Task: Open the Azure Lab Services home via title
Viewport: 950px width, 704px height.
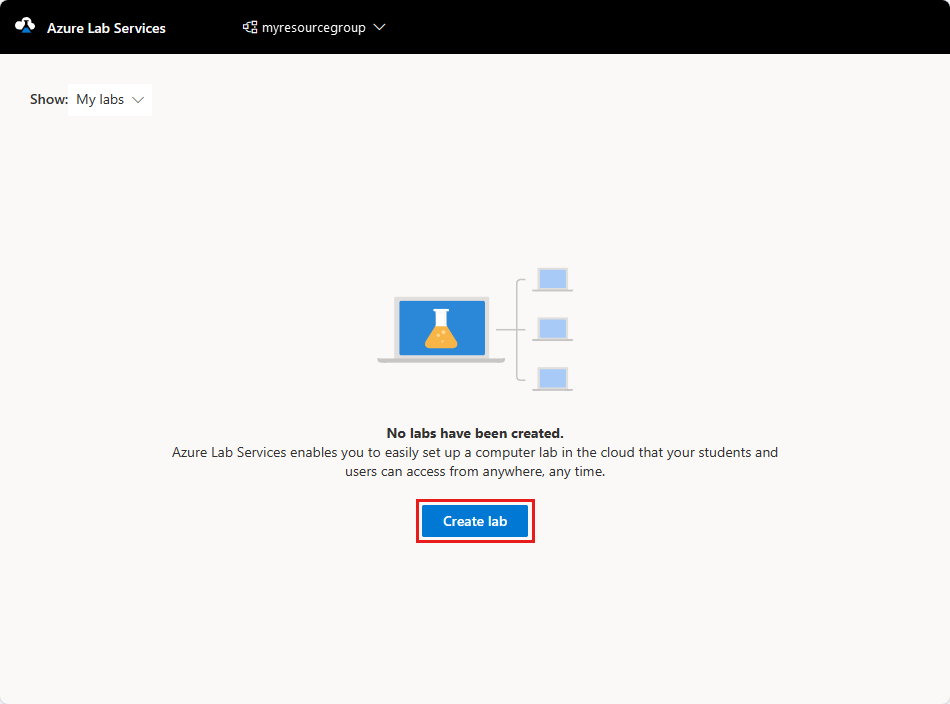Action: point(105,27)
